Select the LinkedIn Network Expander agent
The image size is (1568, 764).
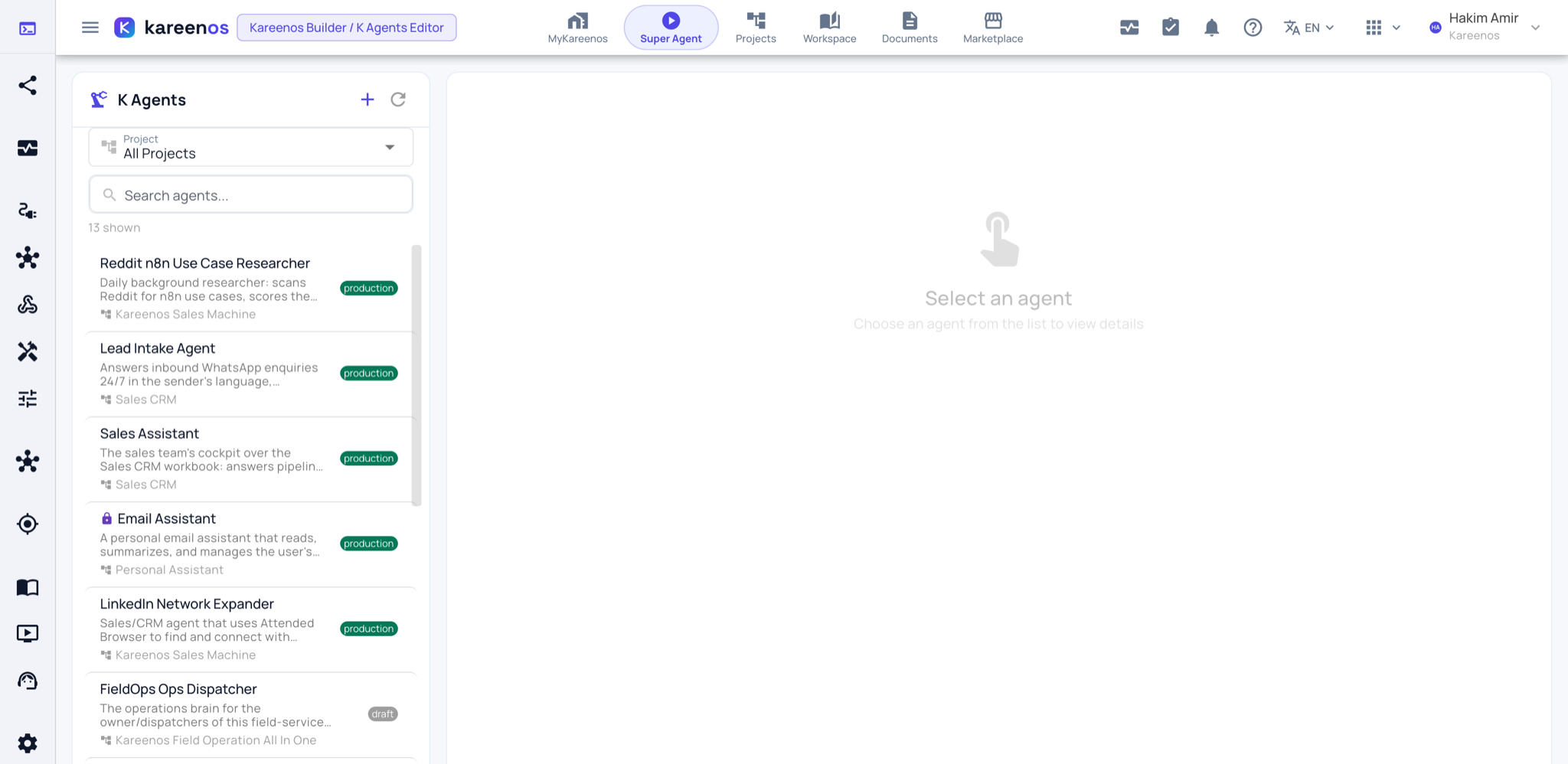pyautogui.click(x=250, y=629)
